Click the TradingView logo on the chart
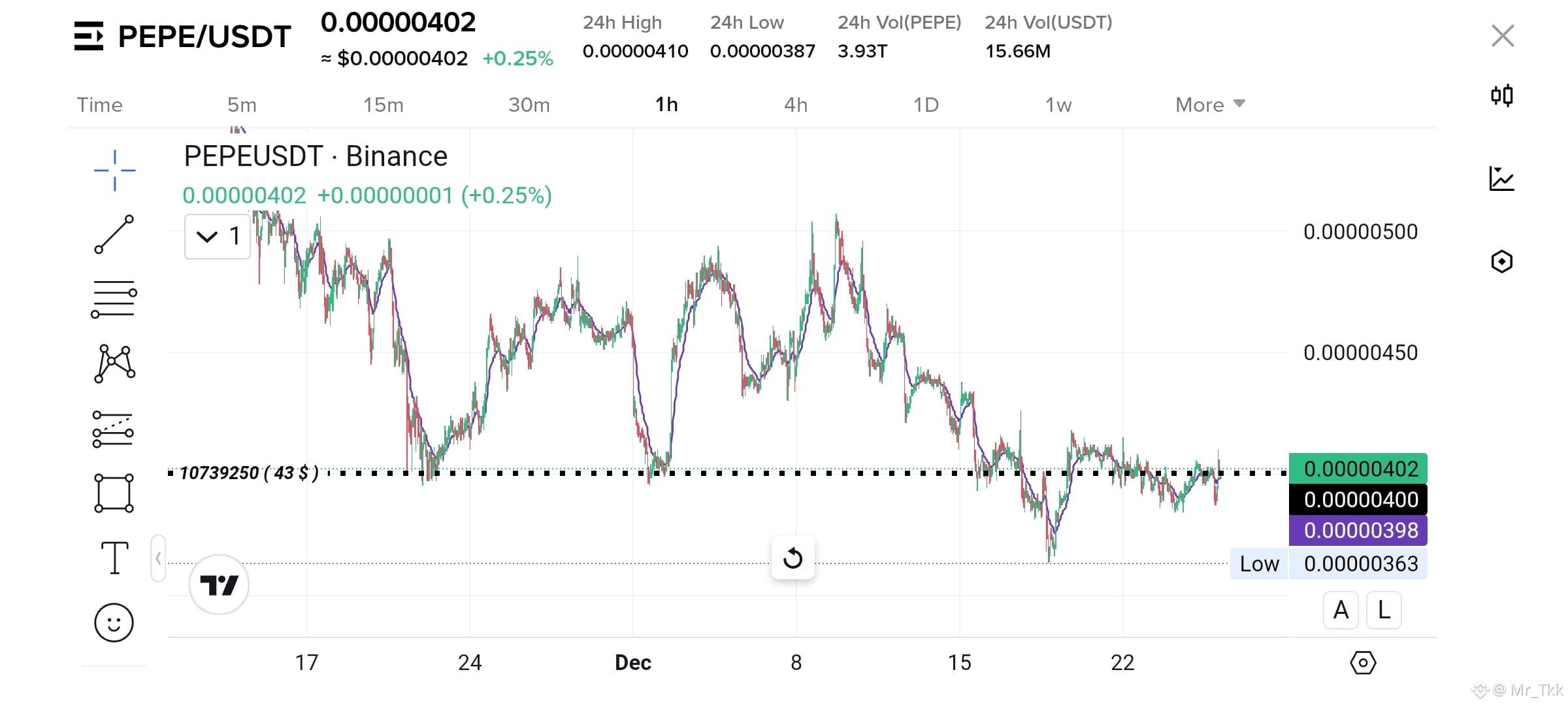Screen dimensions: 1568x706 [x=220, y=584]
